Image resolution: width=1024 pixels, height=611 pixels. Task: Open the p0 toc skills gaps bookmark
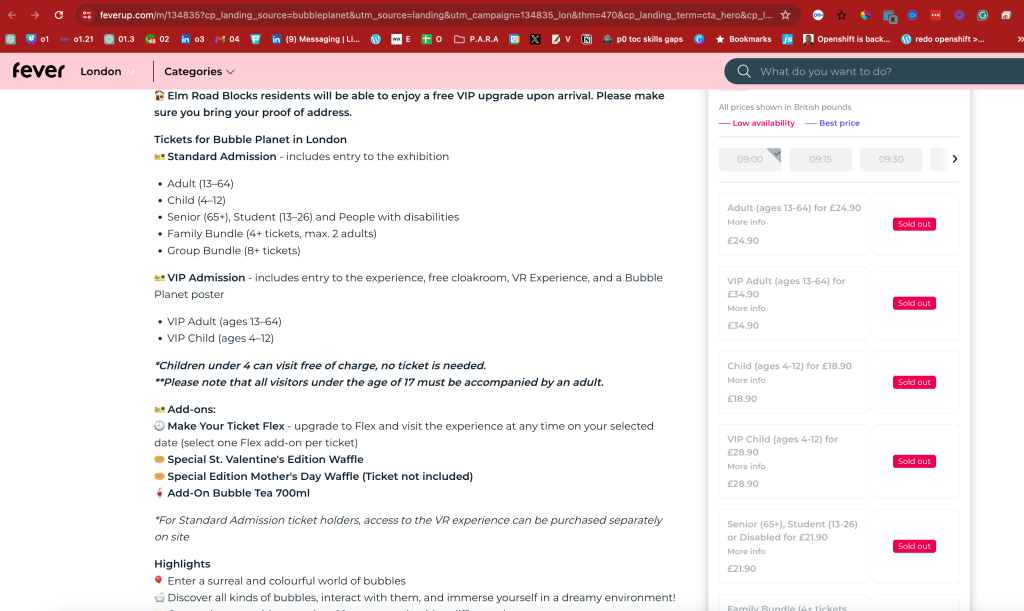point(643,39)
